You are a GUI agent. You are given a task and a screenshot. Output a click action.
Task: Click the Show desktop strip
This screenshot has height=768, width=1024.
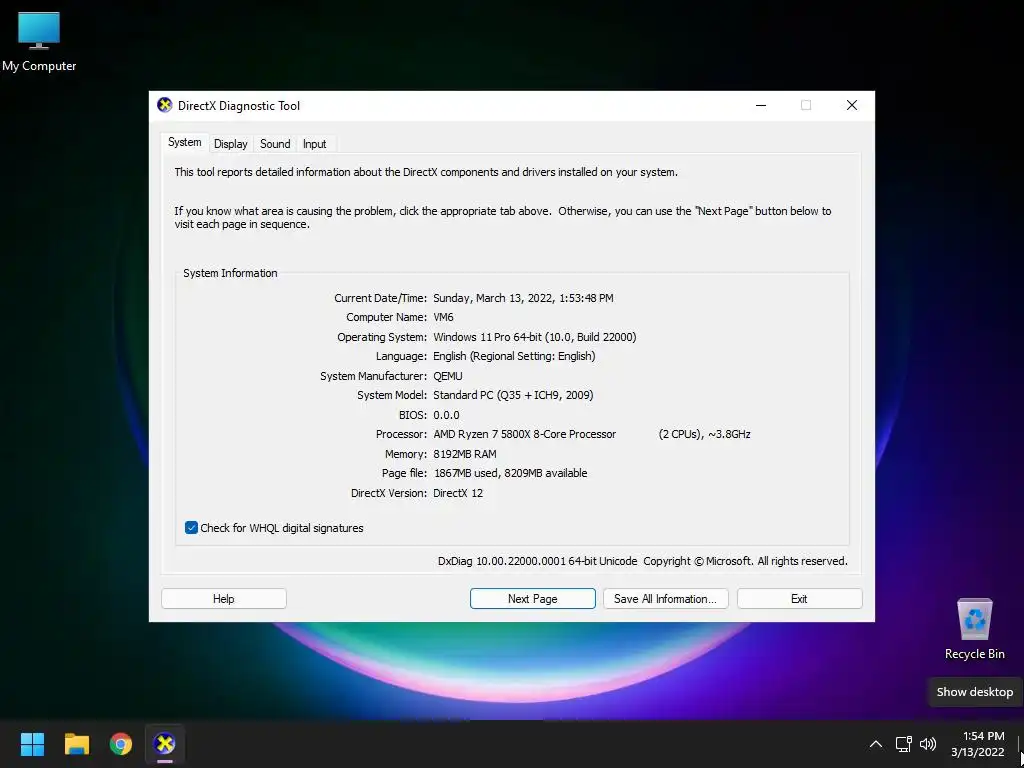[x=1020, y=744]
